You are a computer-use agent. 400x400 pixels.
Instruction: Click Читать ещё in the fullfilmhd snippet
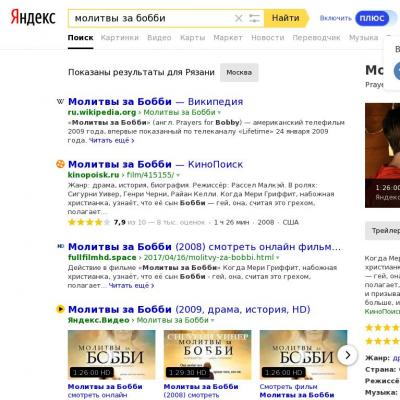coord(131,285)
